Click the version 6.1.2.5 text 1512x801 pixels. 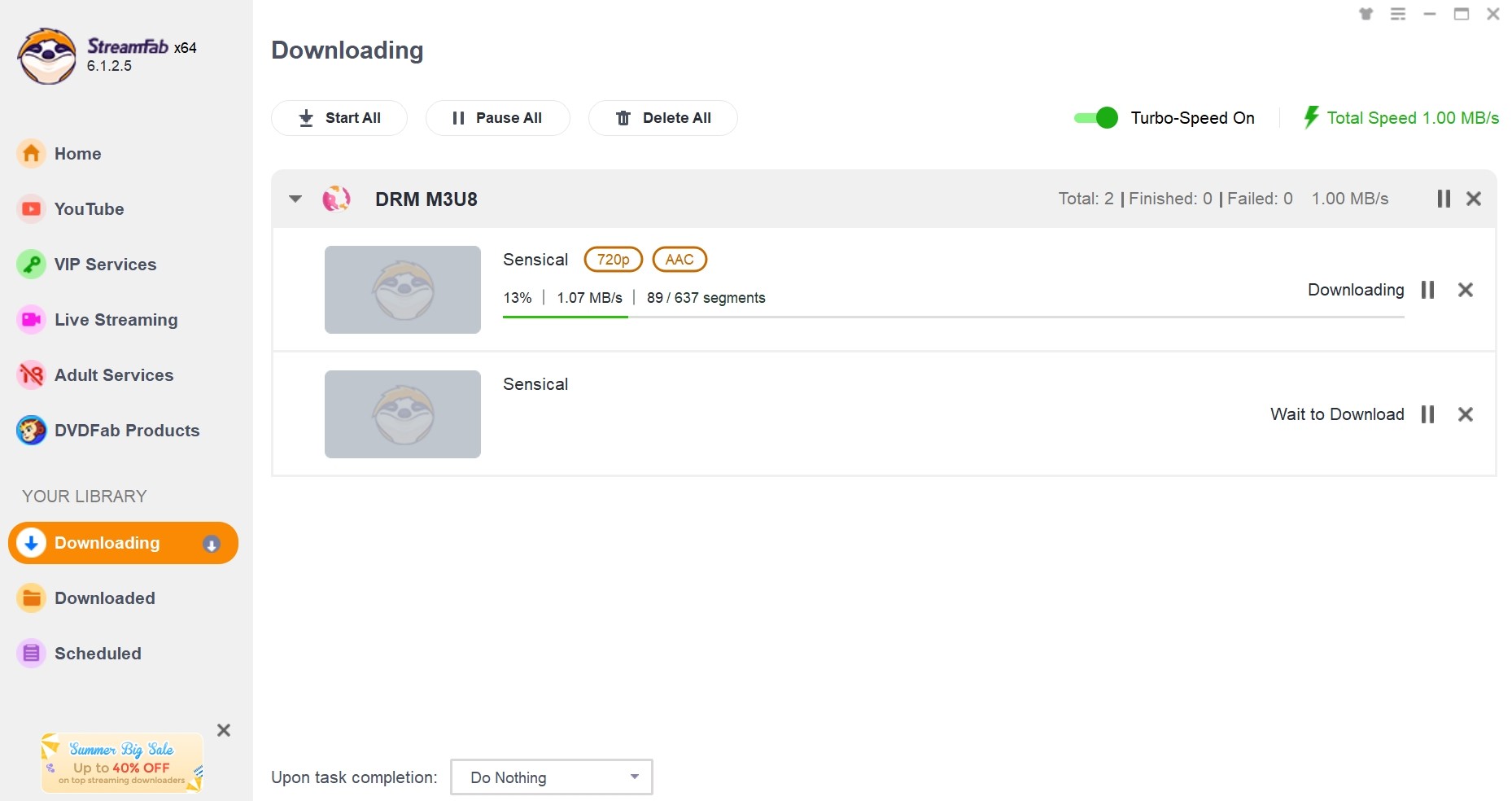click(x=109, y=66)
